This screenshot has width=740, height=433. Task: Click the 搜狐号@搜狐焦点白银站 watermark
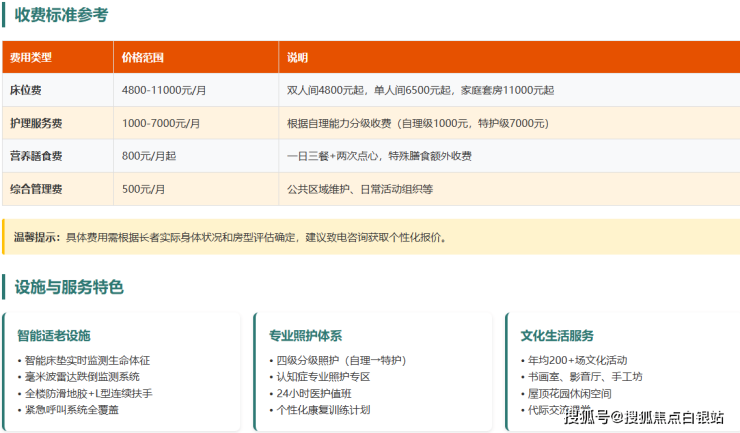644,417
